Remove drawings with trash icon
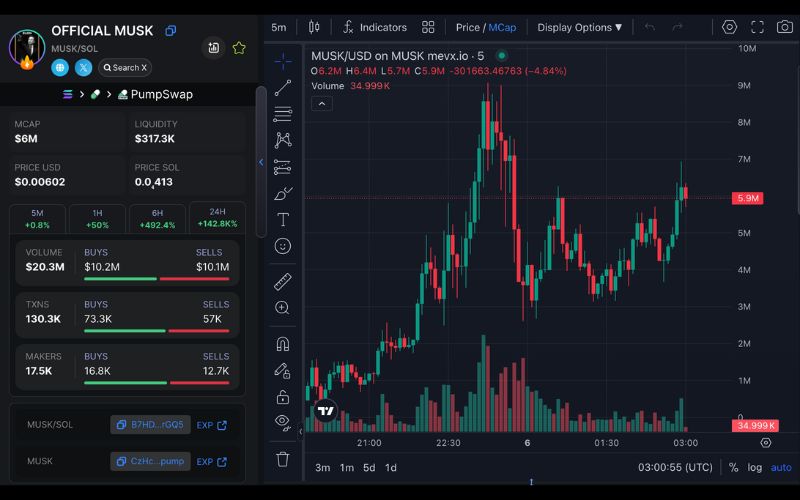The width and height of the screenshot is (800, 500). tap(283, 459)
